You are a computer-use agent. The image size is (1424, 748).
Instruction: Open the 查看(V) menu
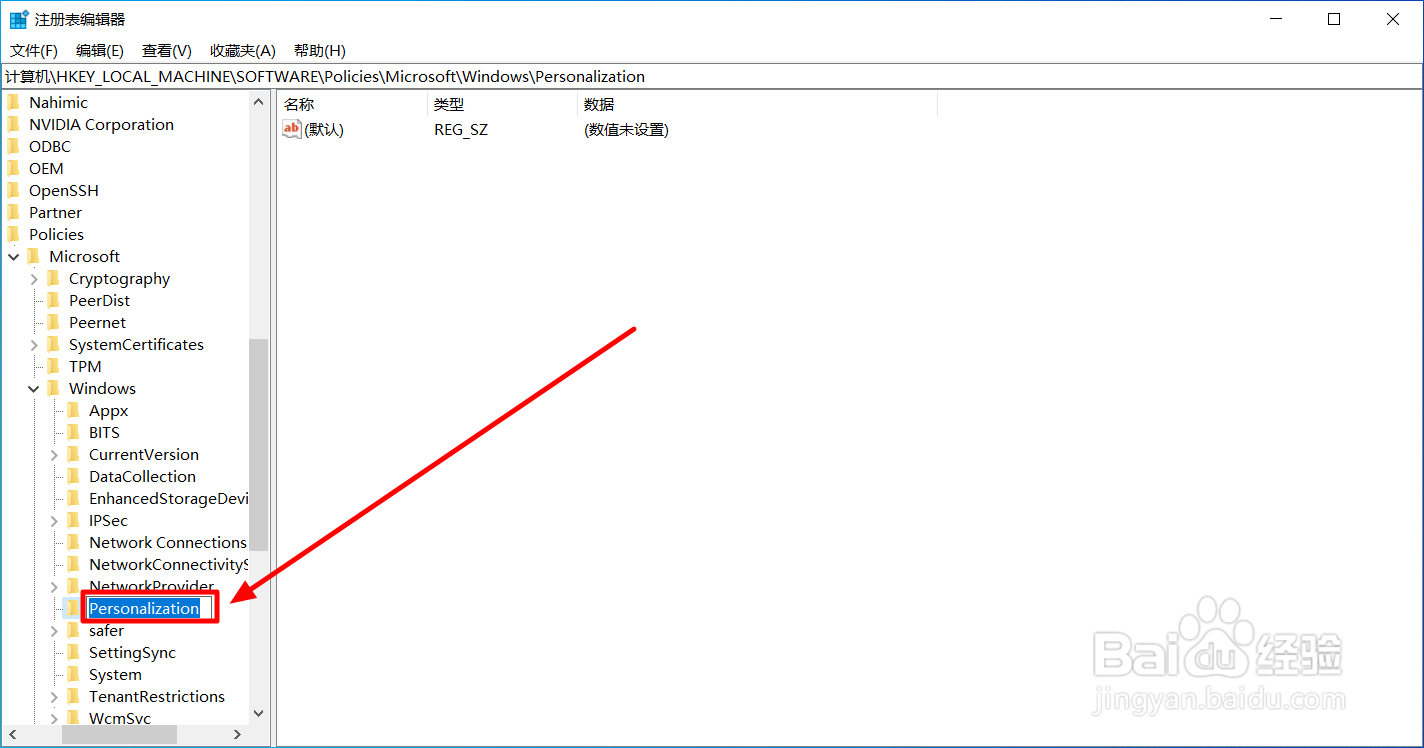pos(165,50)
